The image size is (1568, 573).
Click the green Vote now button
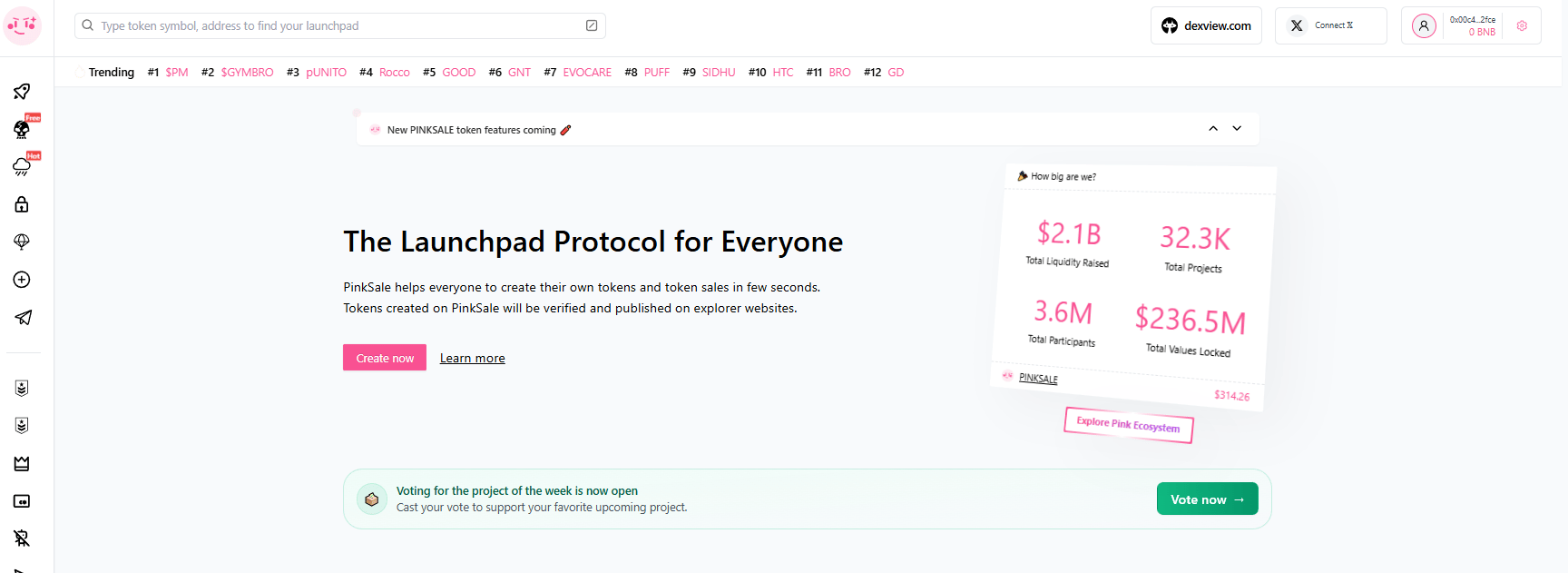click(1207, 499)
